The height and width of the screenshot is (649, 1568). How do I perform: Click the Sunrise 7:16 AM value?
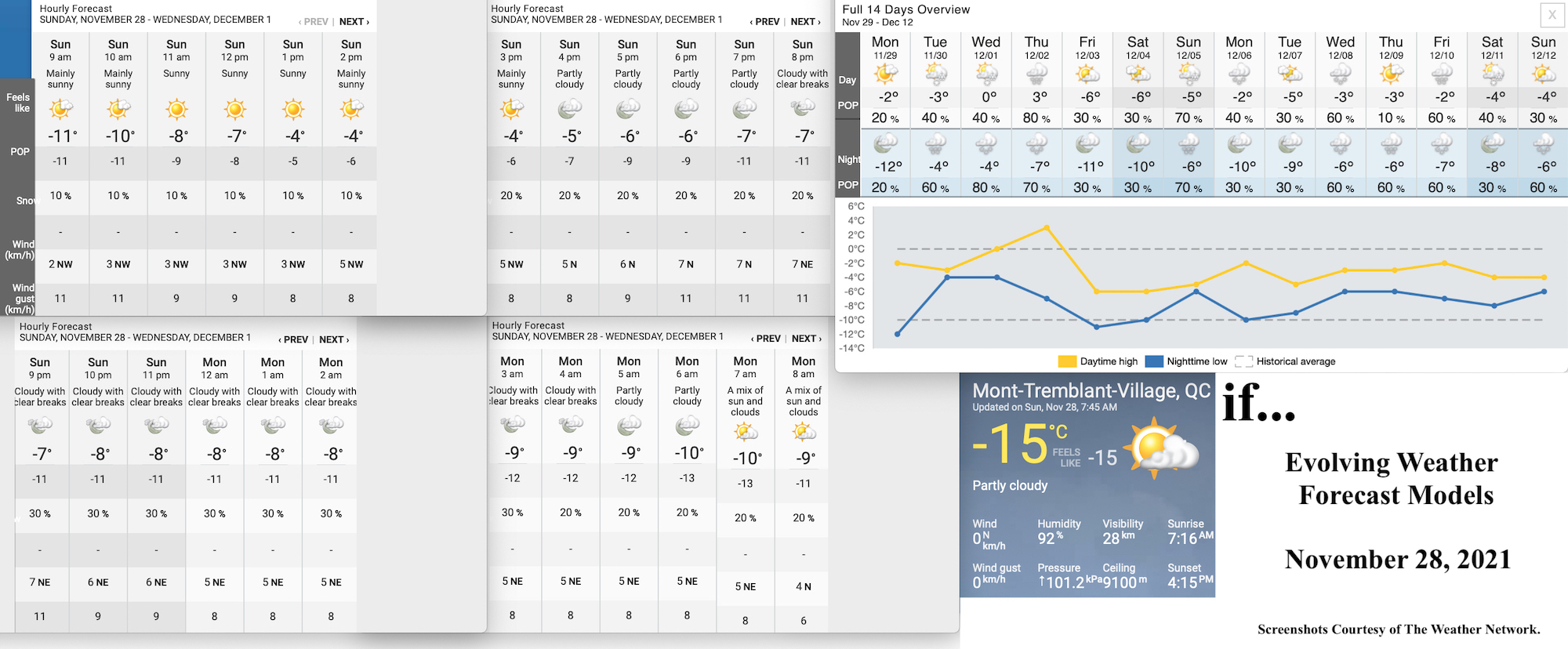(1190, 538)
